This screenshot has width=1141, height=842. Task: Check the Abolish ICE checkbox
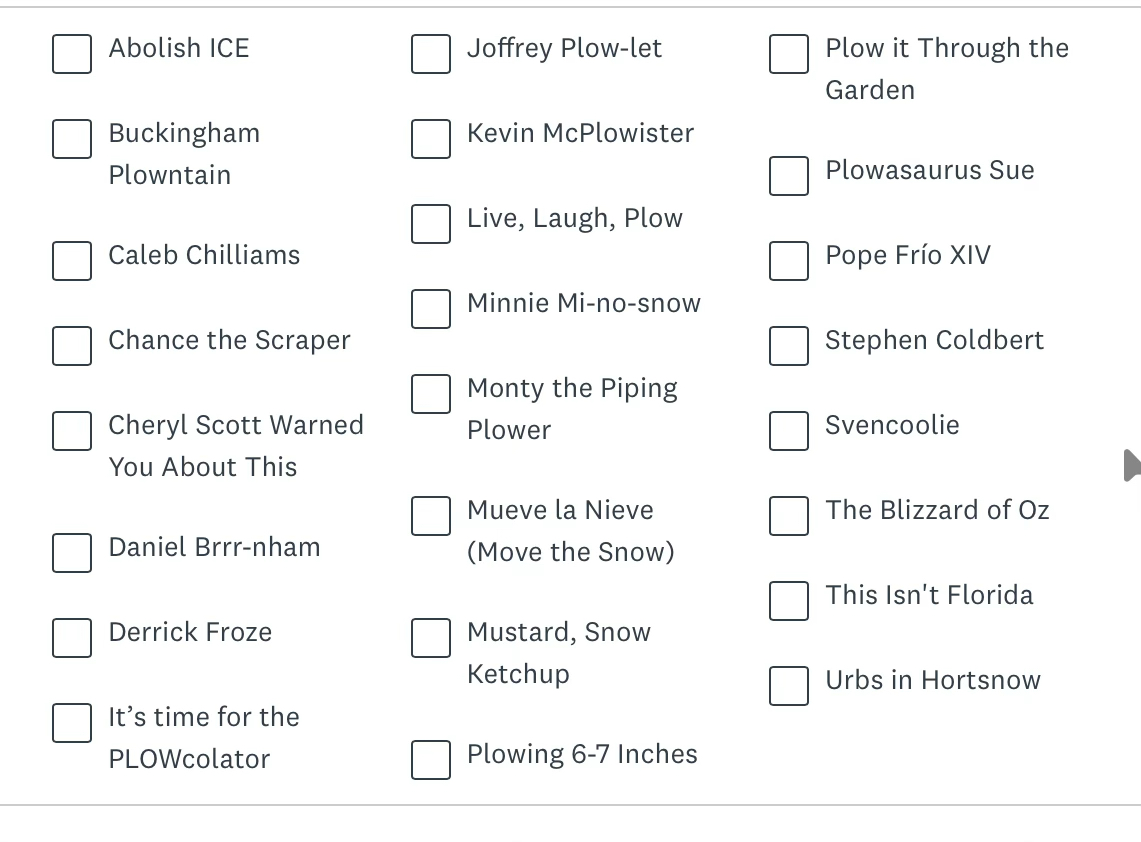click(72, 54)
